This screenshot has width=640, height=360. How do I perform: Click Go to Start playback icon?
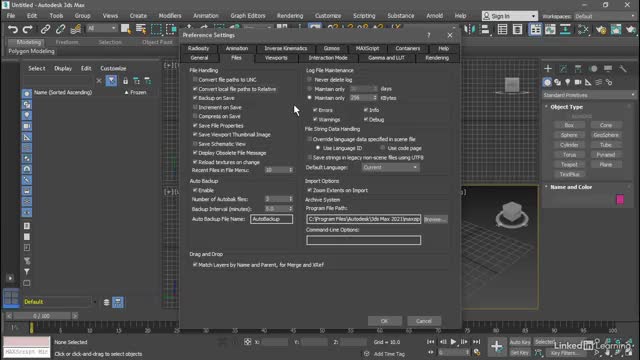pyautogui.click(x=430, y=342)
